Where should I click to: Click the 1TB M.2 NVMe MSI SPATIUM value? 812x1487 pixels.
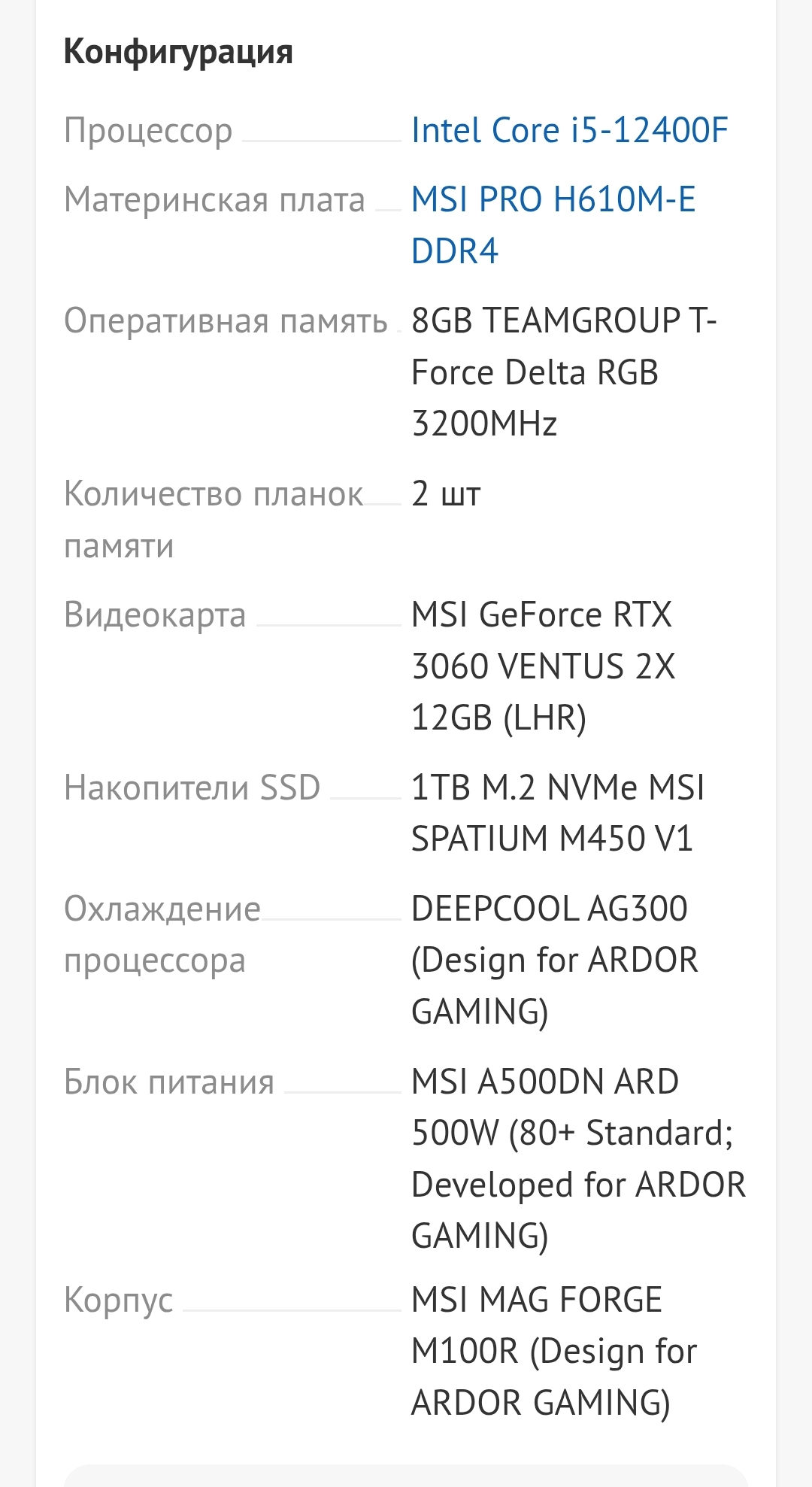pyautogui.click(x=557, y=813)
